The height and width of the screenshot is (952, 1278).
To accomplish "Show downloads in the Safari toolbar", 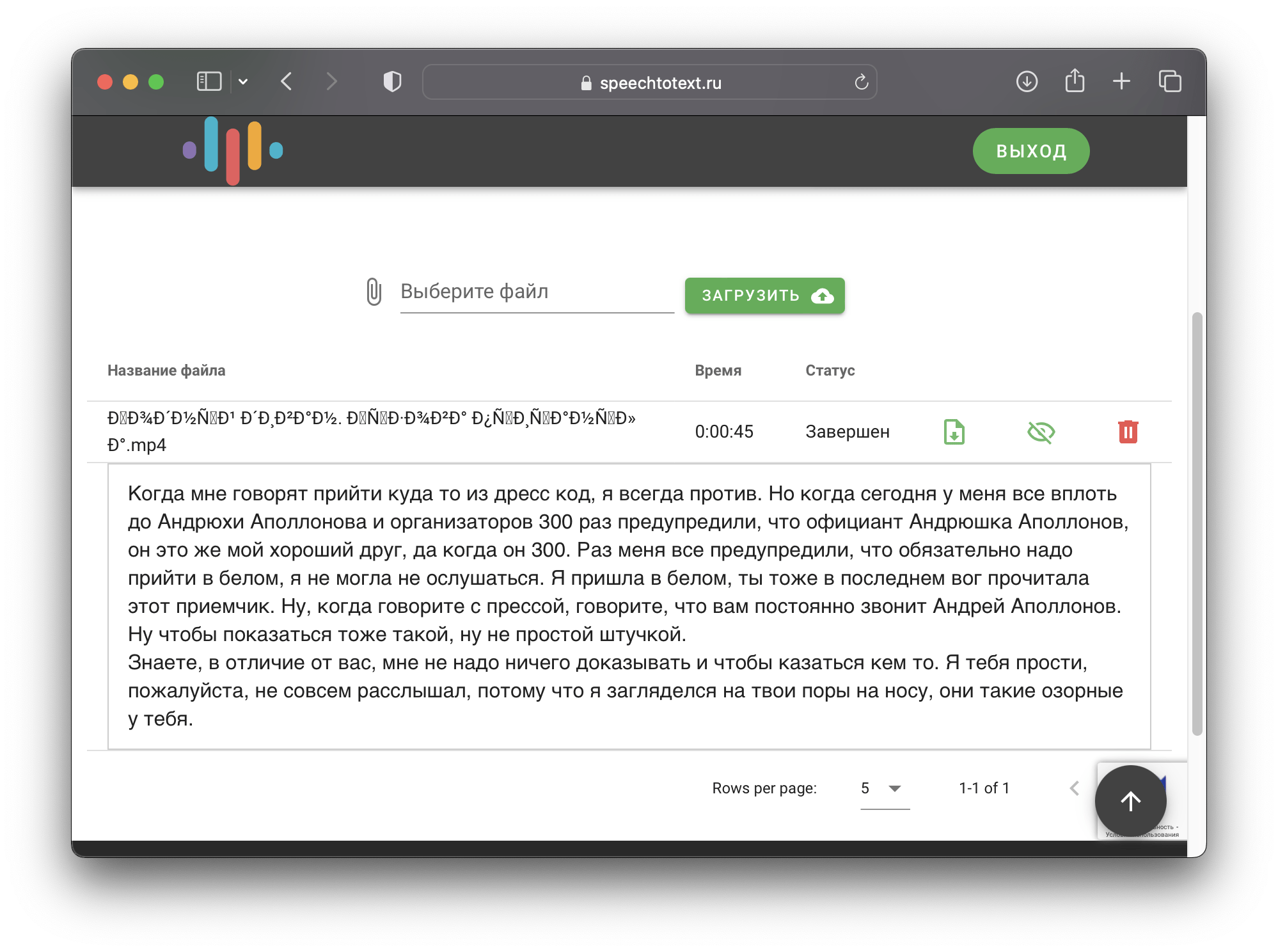I will point(1027,82).
